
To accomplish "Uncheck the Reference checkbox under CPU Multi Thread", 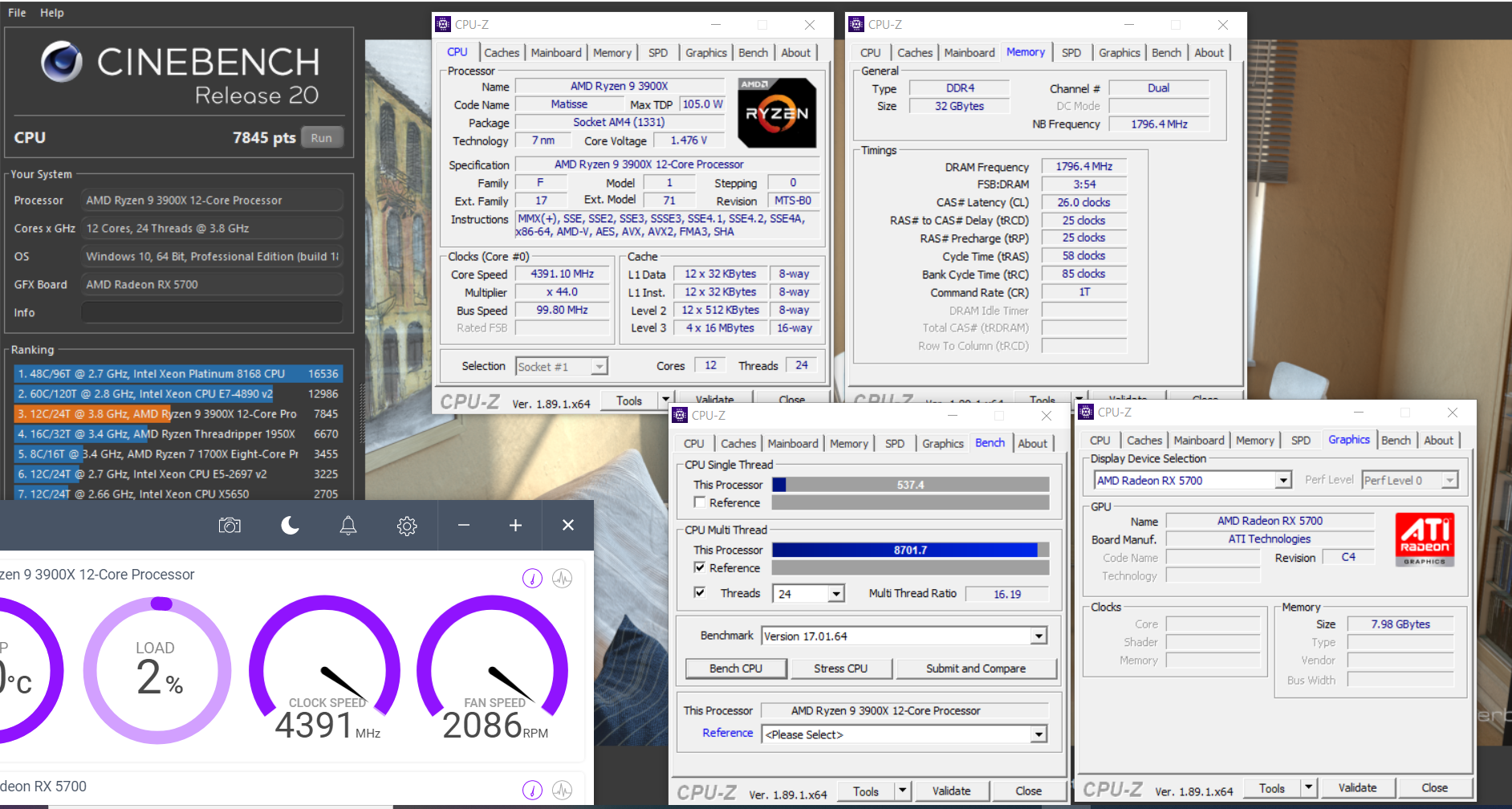I will (700, 567).
